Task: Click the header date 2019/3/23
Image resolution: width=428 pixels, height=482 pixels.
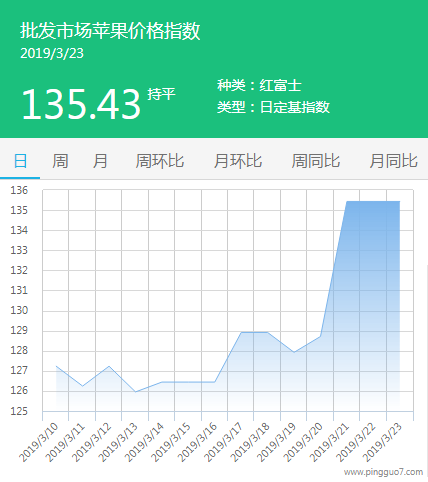Action: click(x=52, y=53)
